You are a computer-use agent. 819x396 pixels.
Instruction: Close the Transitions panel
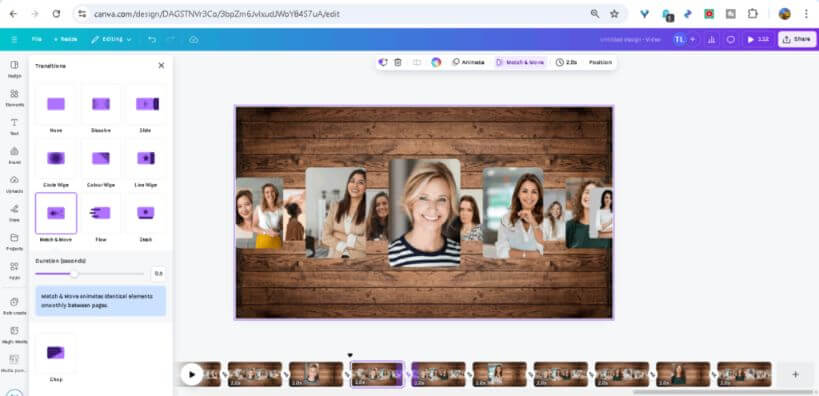tap(161, 65)
